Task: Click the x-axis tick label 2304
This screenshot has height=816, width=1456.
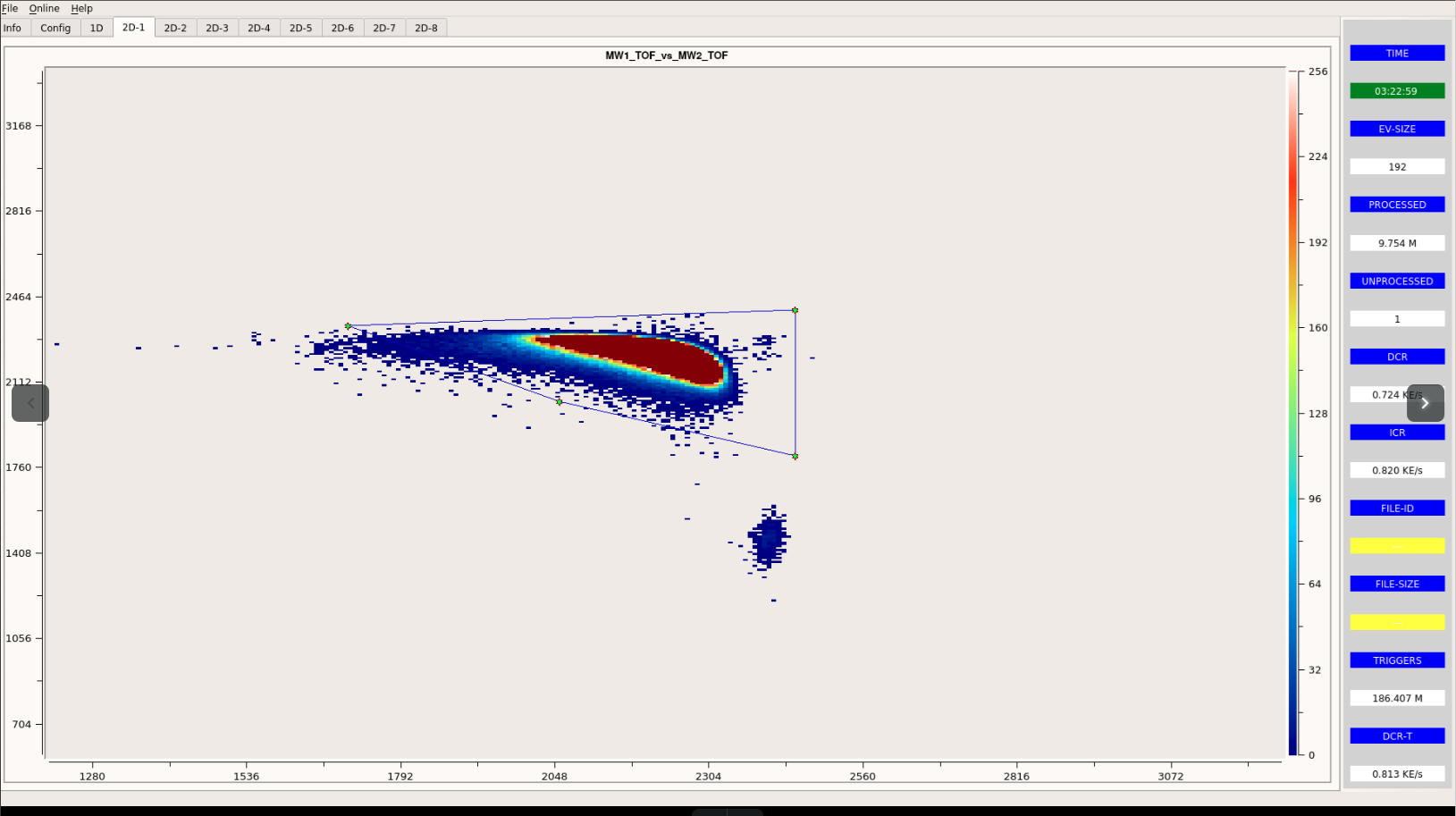Action: click(x=708, y=777)
